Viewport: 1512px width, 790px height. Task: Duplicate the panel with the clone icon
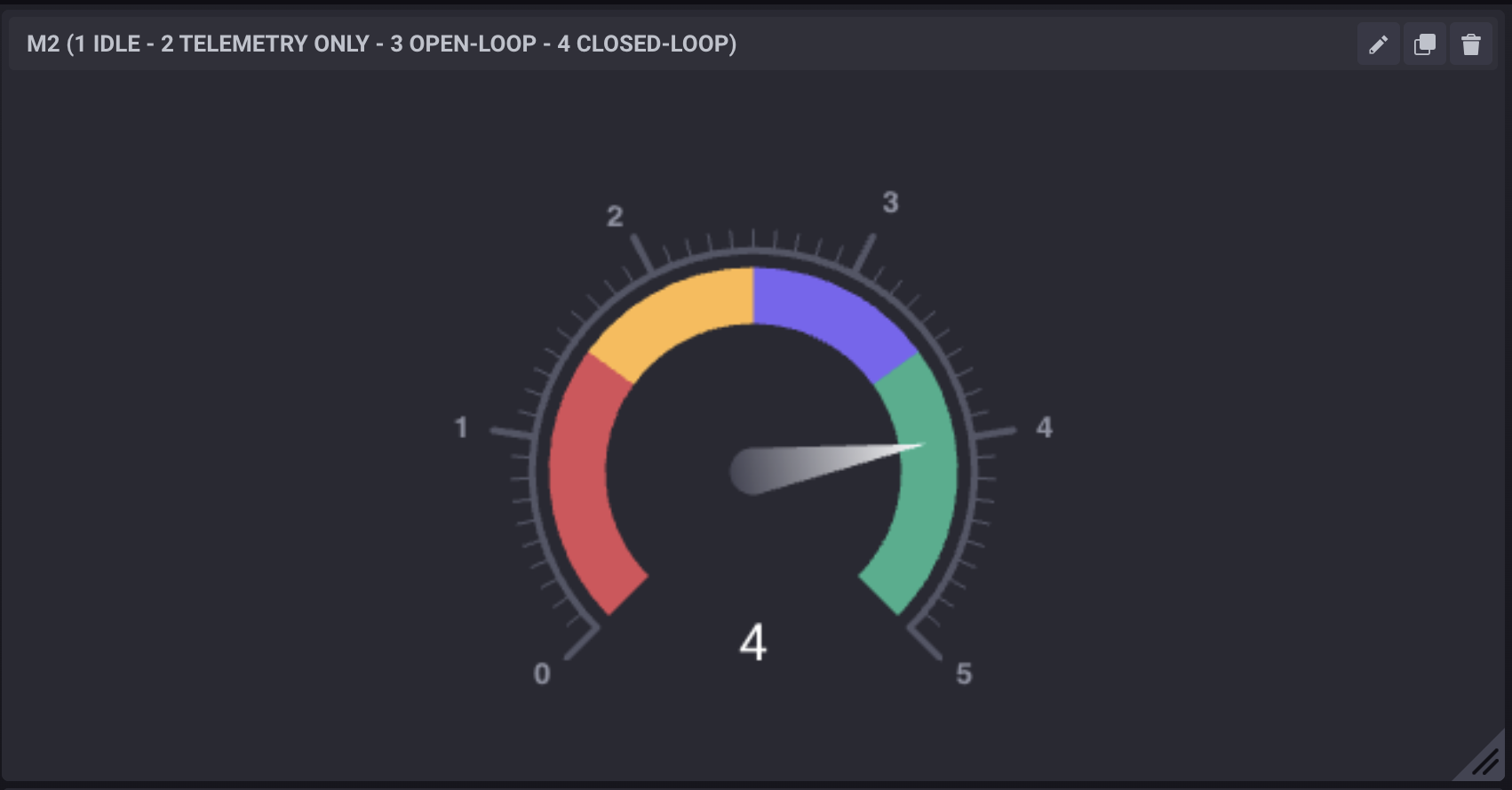point(1424,44)
